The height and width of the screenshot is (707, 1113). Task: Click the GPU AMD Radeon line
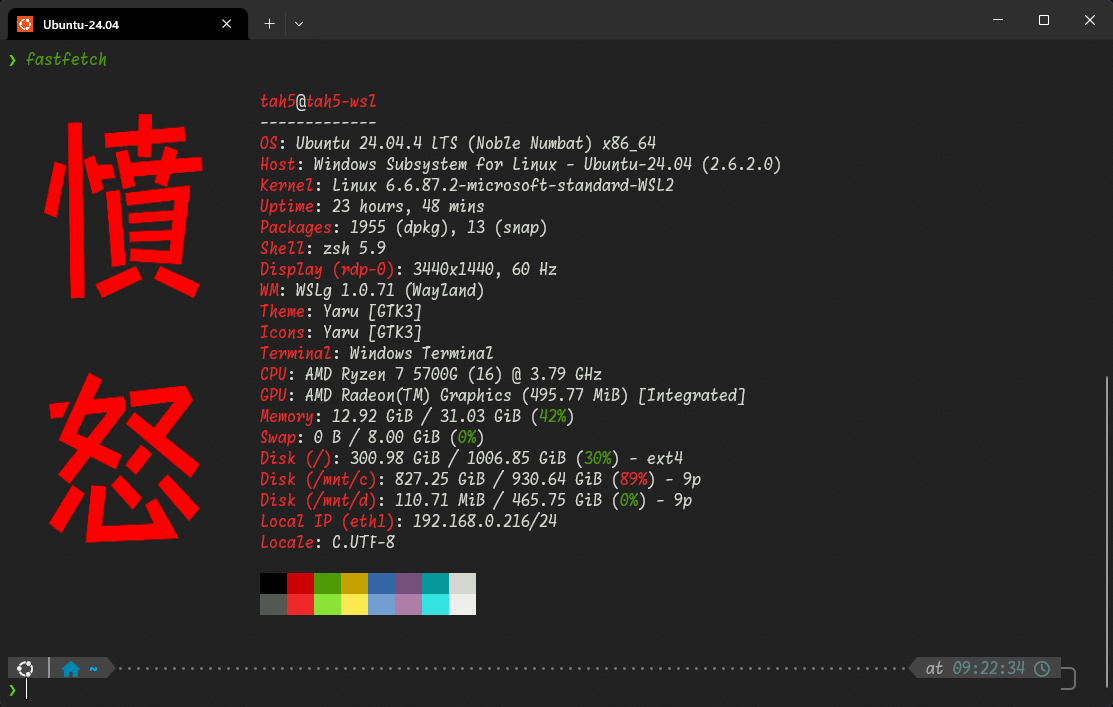(503, 395)
